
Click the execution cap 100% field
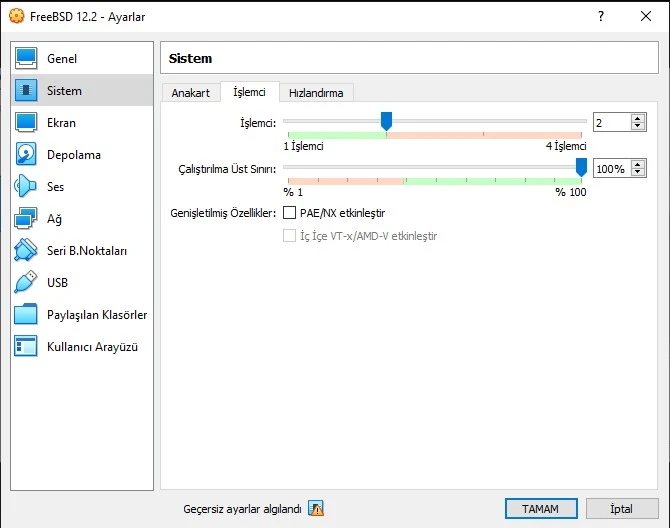click(x=612, y=169)
